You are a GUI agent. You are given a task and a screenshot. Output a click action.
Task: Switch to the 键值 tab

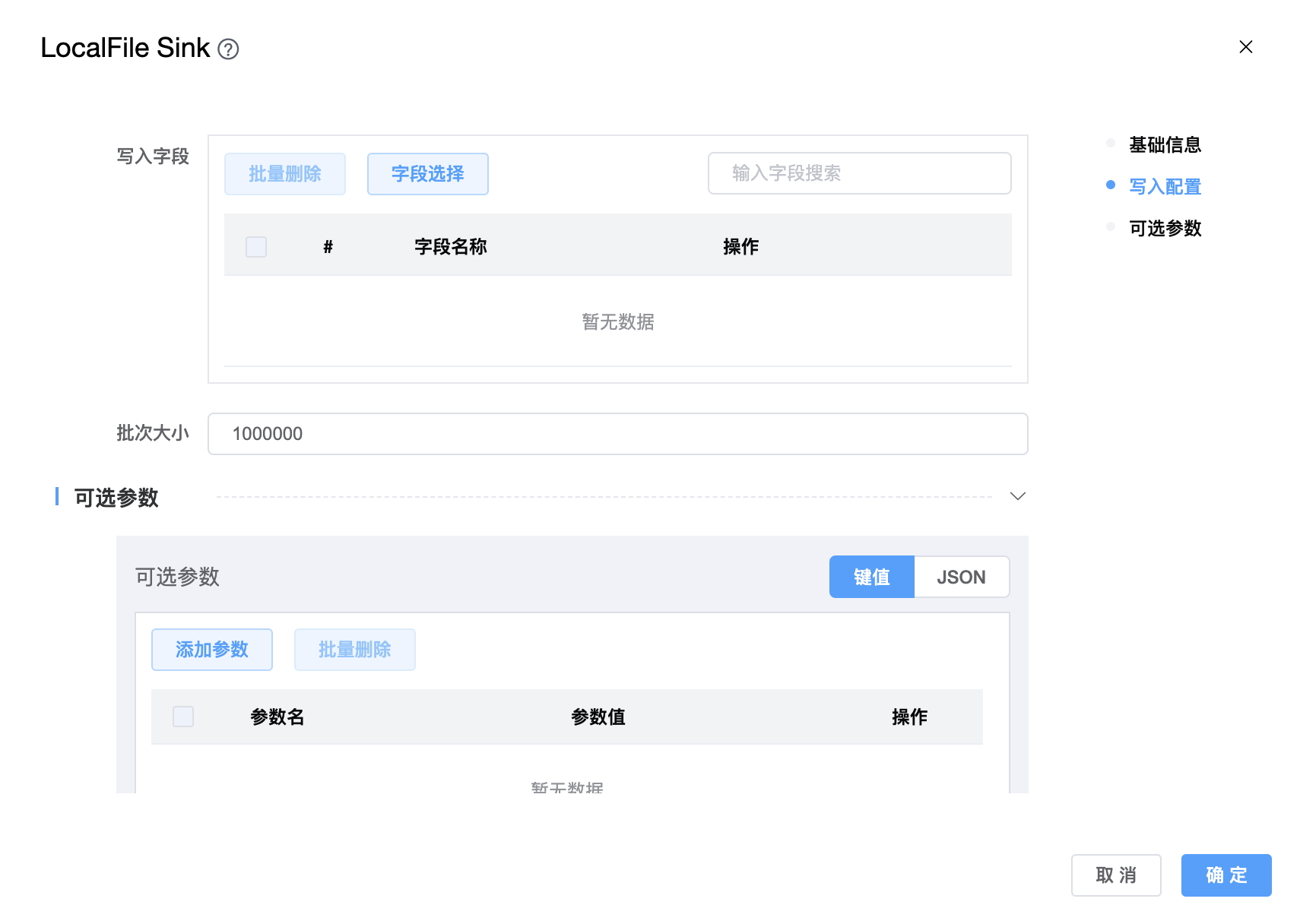click(x=871, y=577)
